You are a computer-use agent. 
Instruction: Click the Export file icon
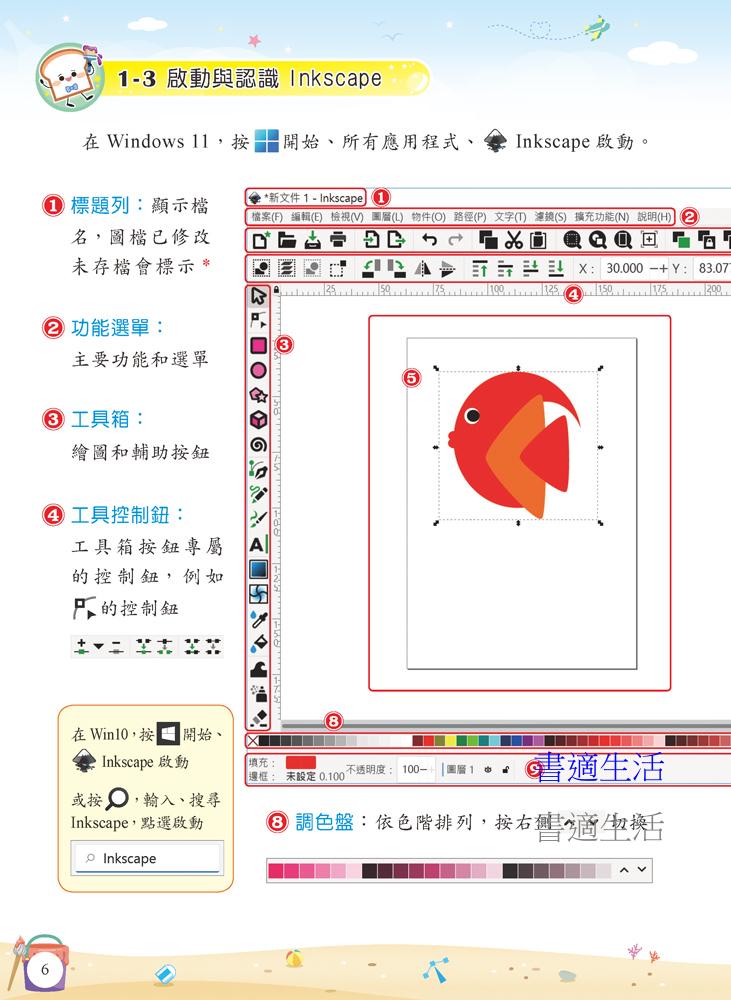click(396, 240)
